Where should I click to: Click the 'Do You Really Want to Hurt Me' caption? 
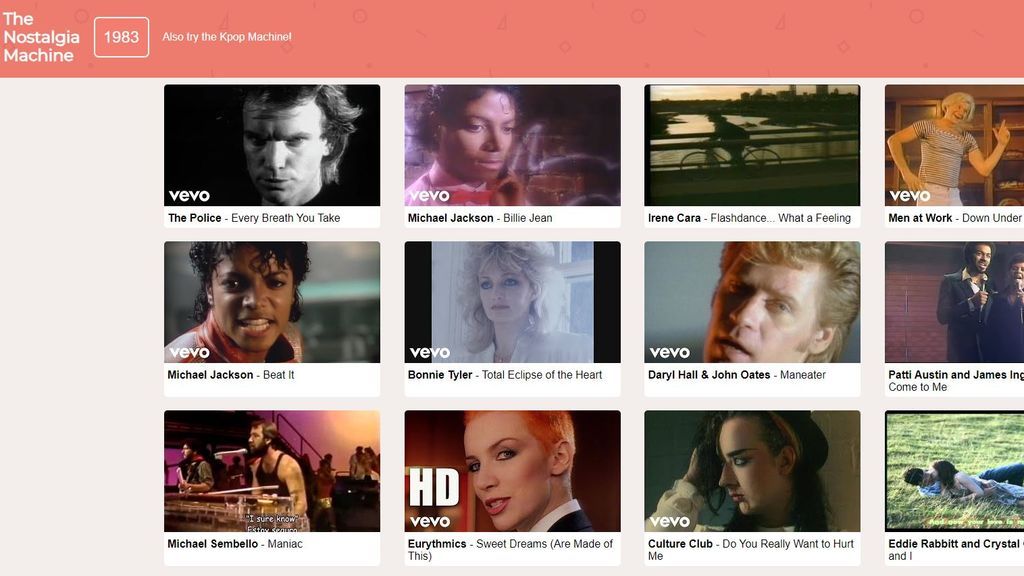tap(751, 550)
